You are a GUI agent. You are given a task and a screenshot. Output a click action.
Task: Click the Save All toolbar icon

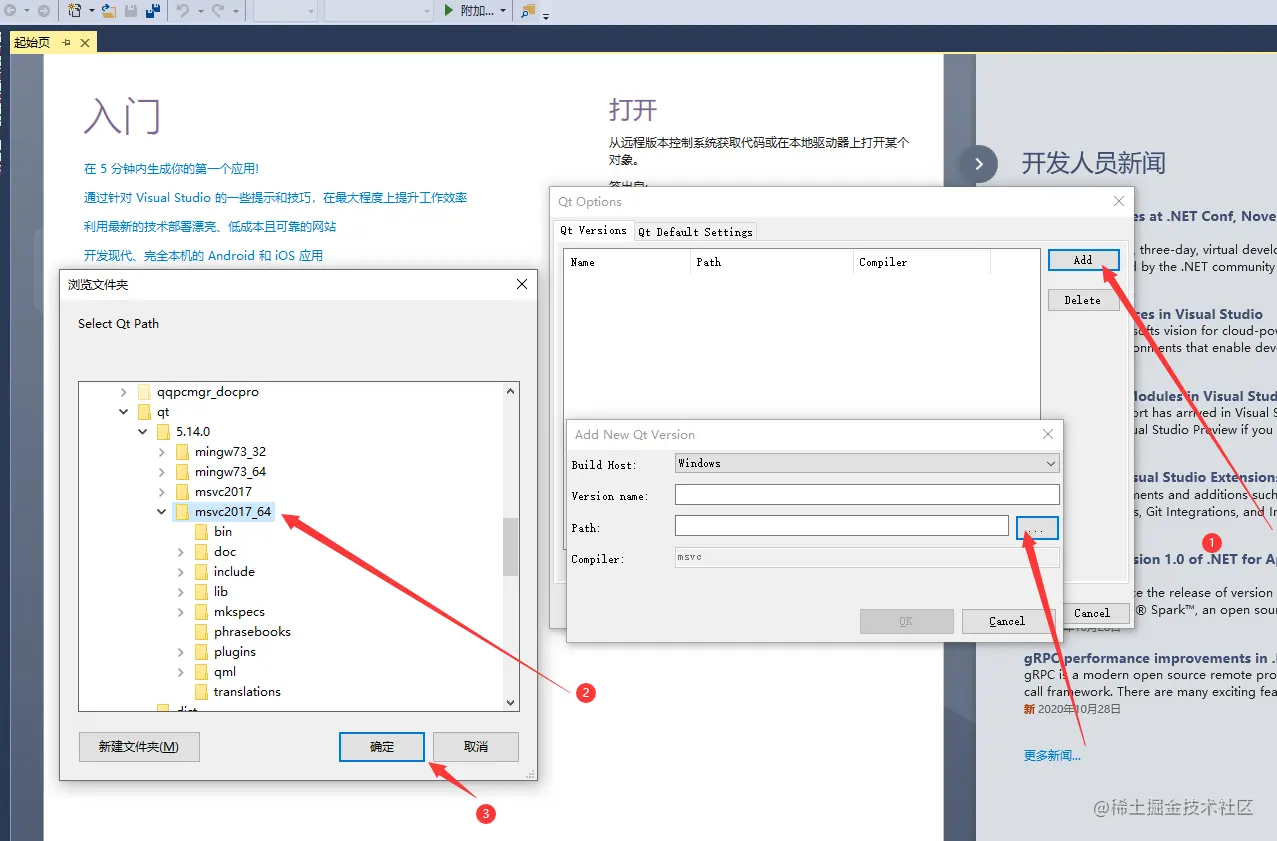153,11
